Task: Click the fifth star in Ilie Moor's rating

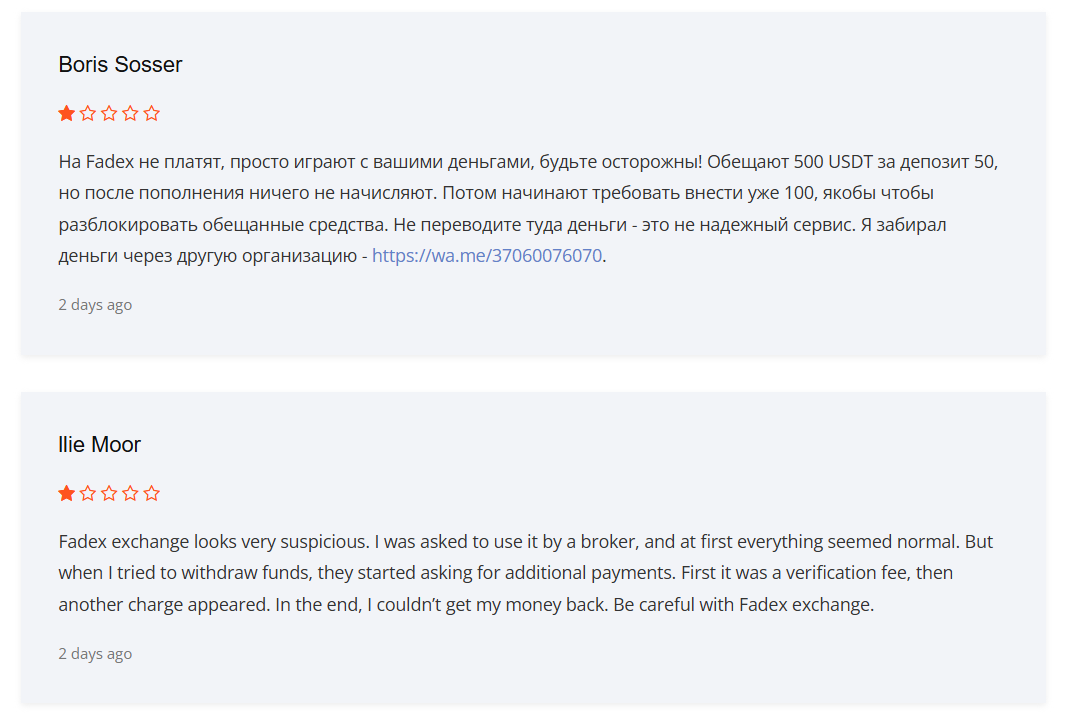Action: pyautogui.click(x=152, y=493)
